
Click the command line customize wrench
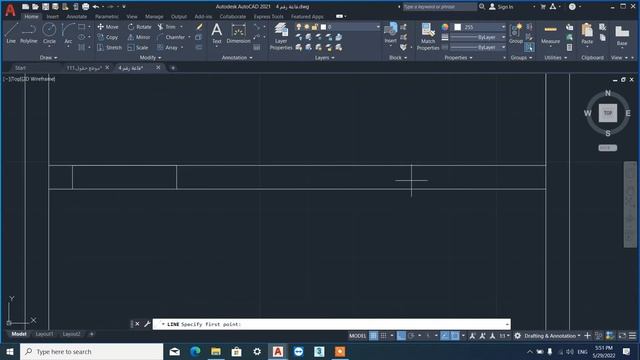point(147,324)
